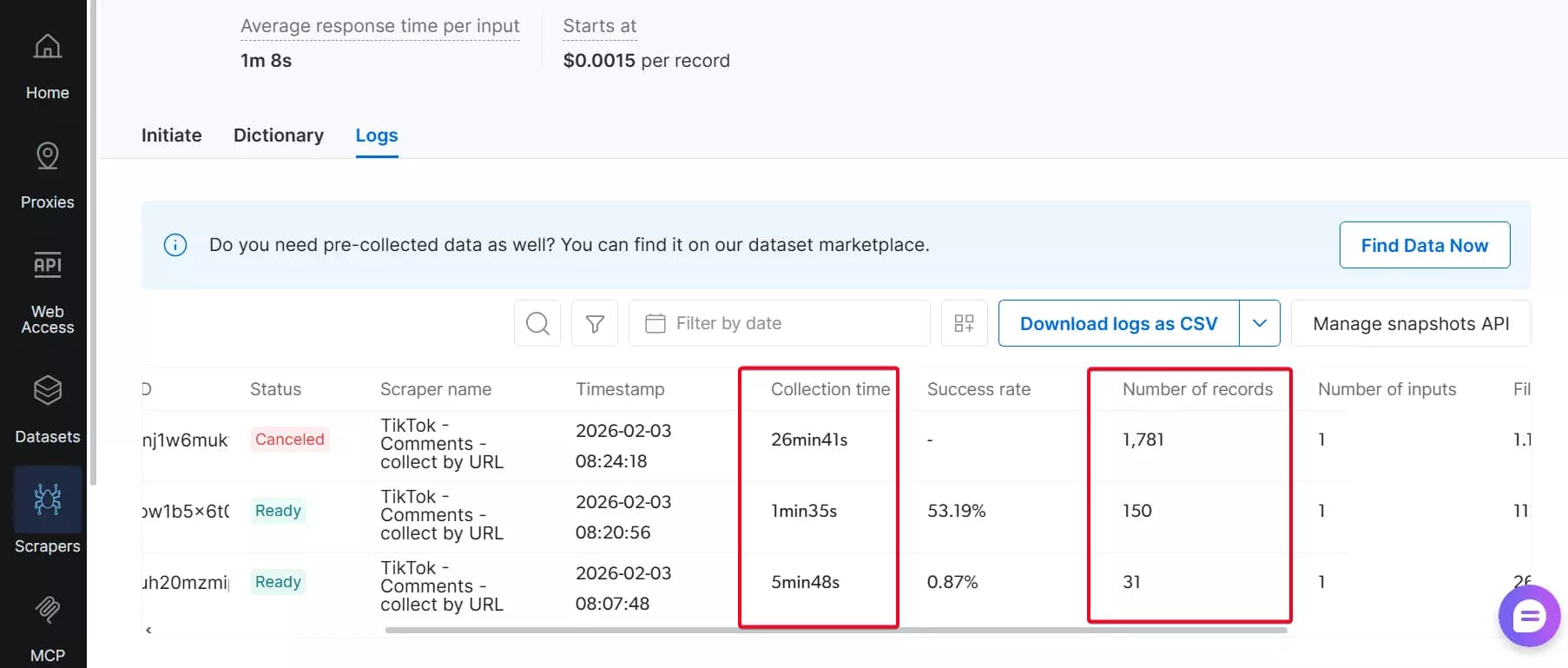This screenshot has height=668, width=1568.
Task: Click the search logs magnifier icon
Action: click(537, 324)
